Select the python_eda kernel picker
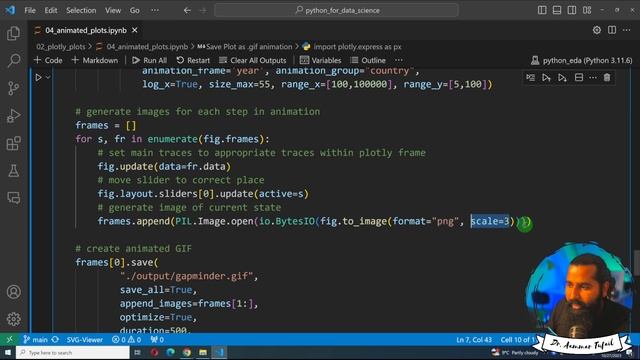Viewport: 640px width, 360px height. (582, 60)
